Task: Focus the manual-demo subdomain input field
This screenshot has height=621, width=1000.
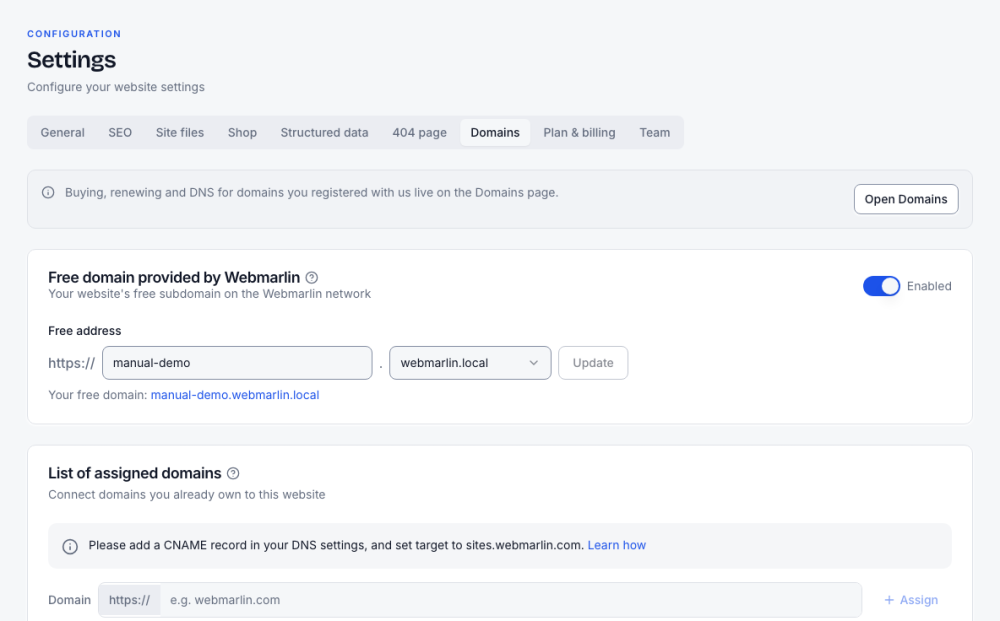Action: (237, 363)
